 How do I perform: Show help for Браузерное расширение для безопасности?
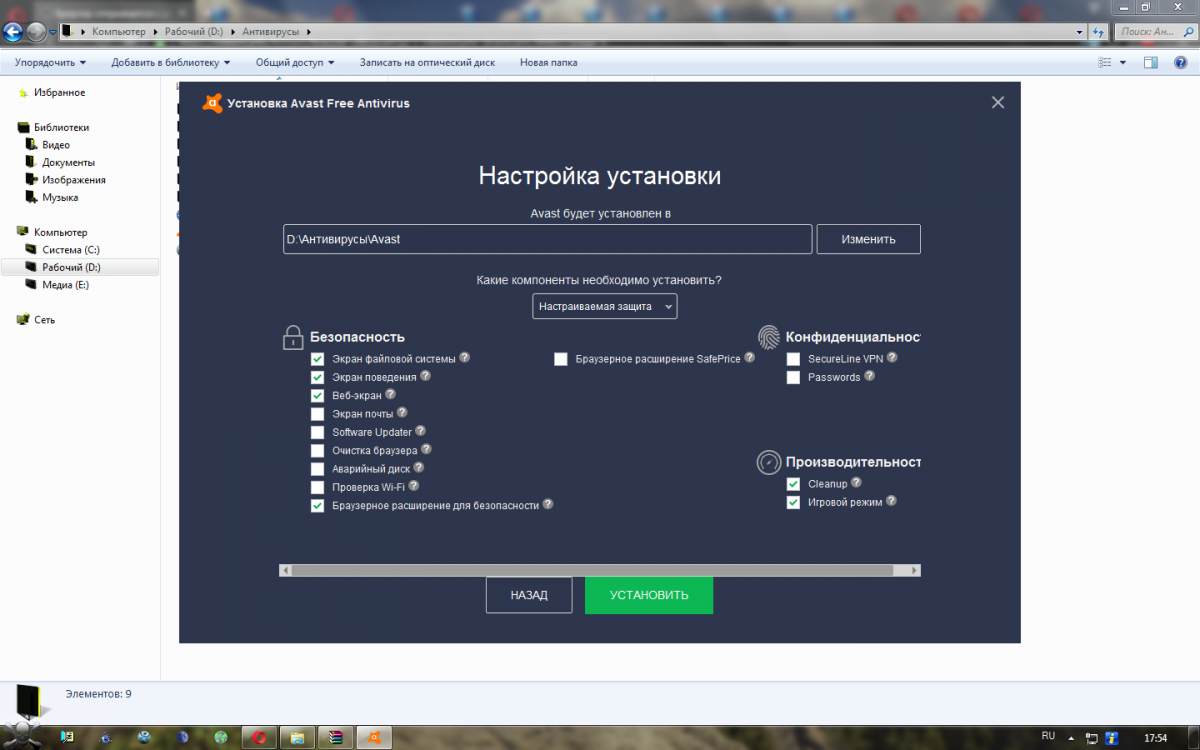point(548,505)
